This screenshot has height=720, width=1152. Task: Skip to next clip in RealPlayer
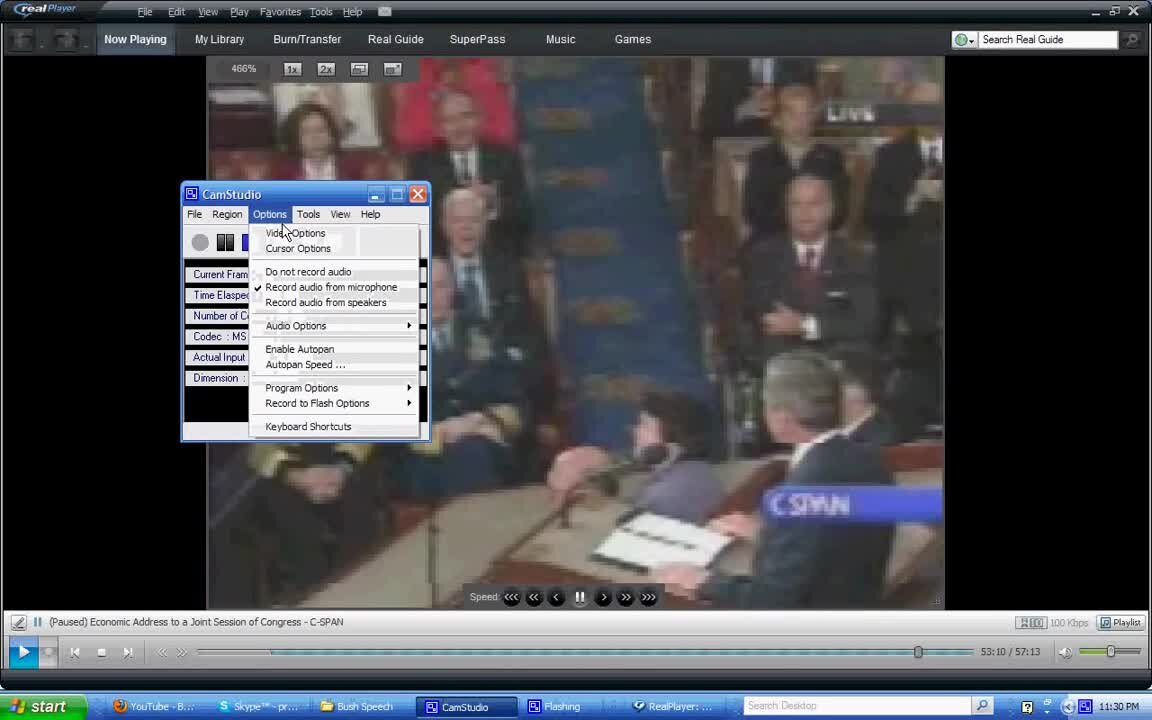128,652
